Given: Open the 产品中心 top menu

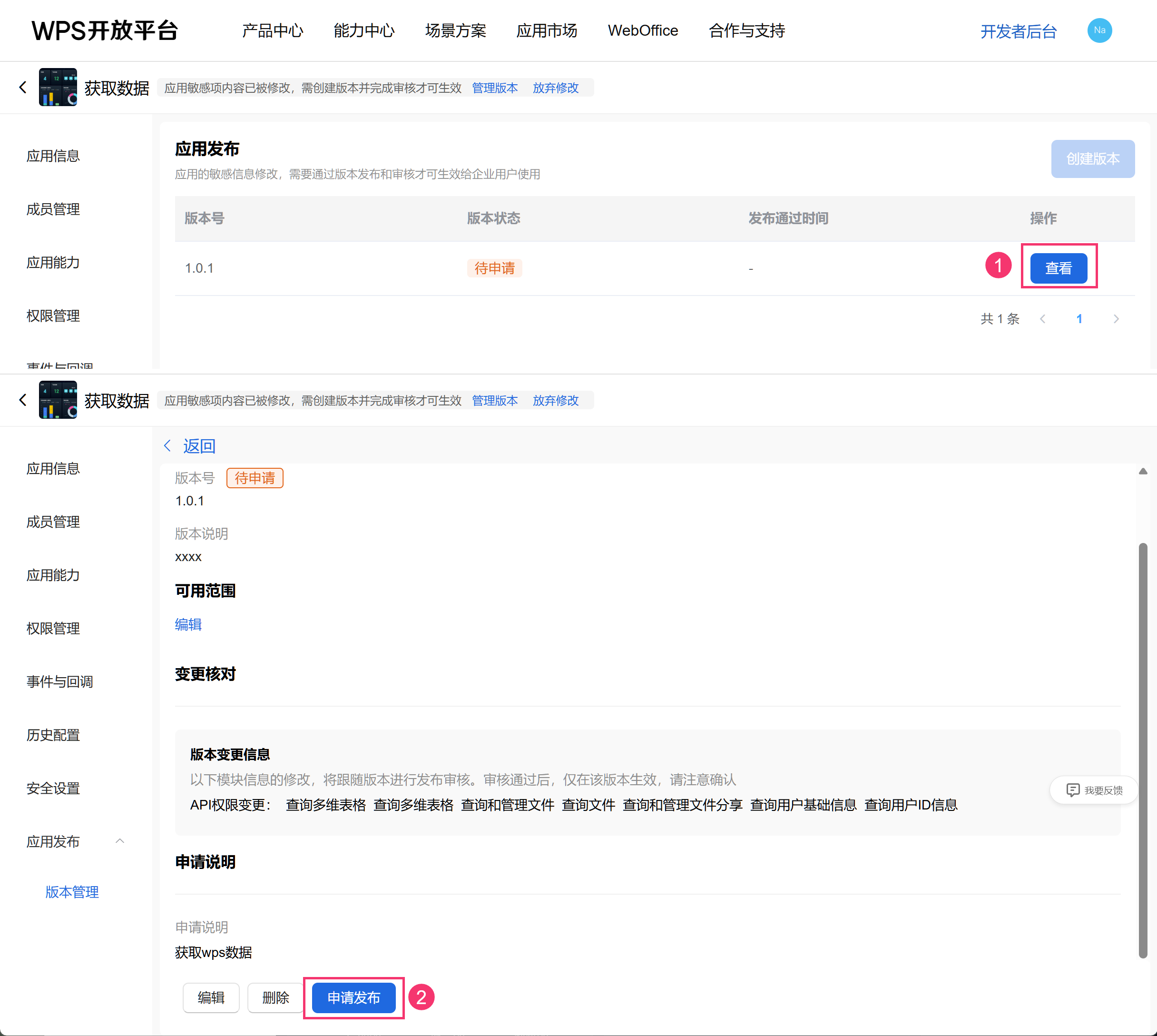Looking at the screenshot, I should tap(273, 31).
